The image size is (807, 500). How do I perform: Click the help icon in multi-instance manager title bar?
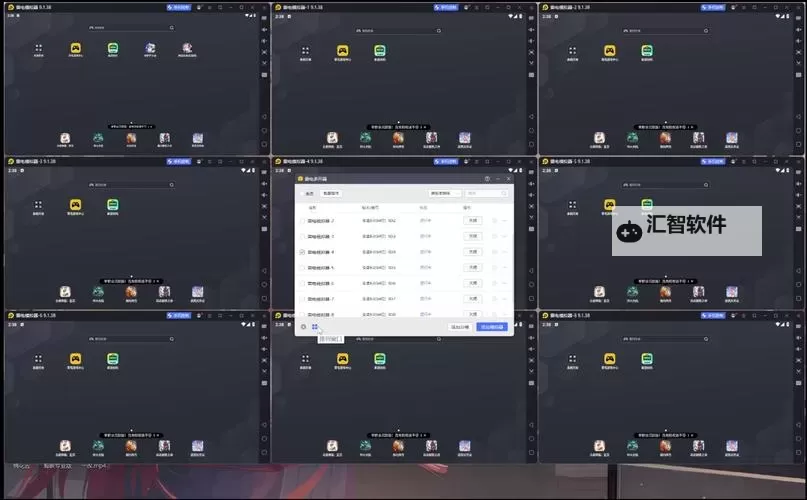pos(487,178)
